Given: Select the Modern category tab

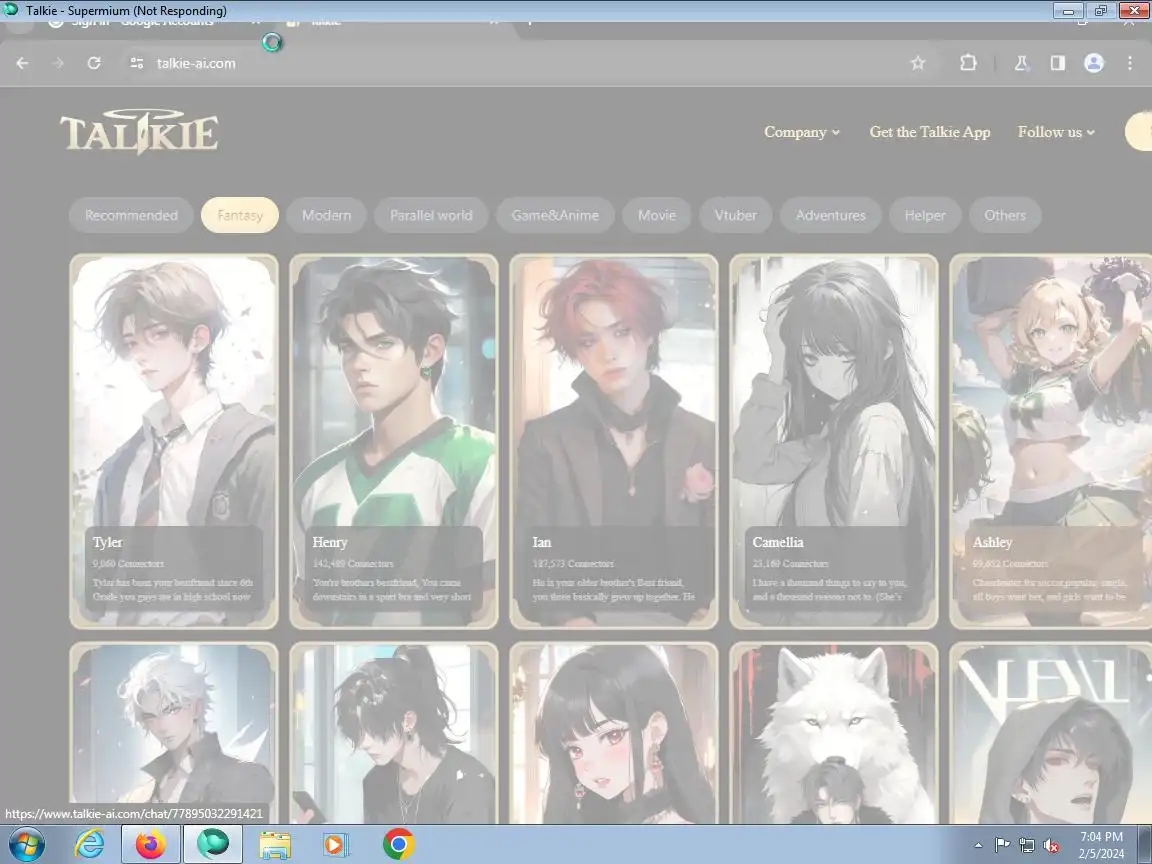Looking at the screenshot, I should tap(326, 215).
